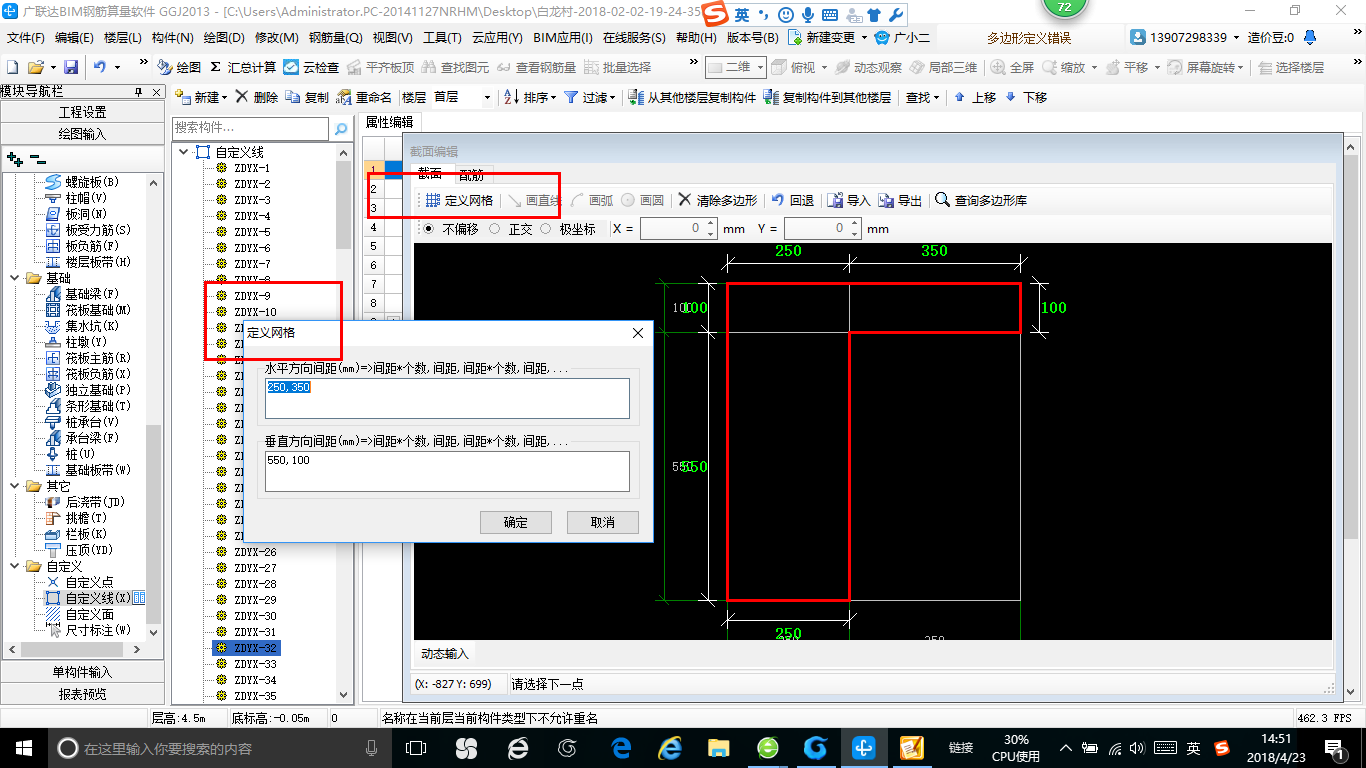Collapse 自定义线 root in component list
Screen dimensions: 1366x768
[183, 152]
